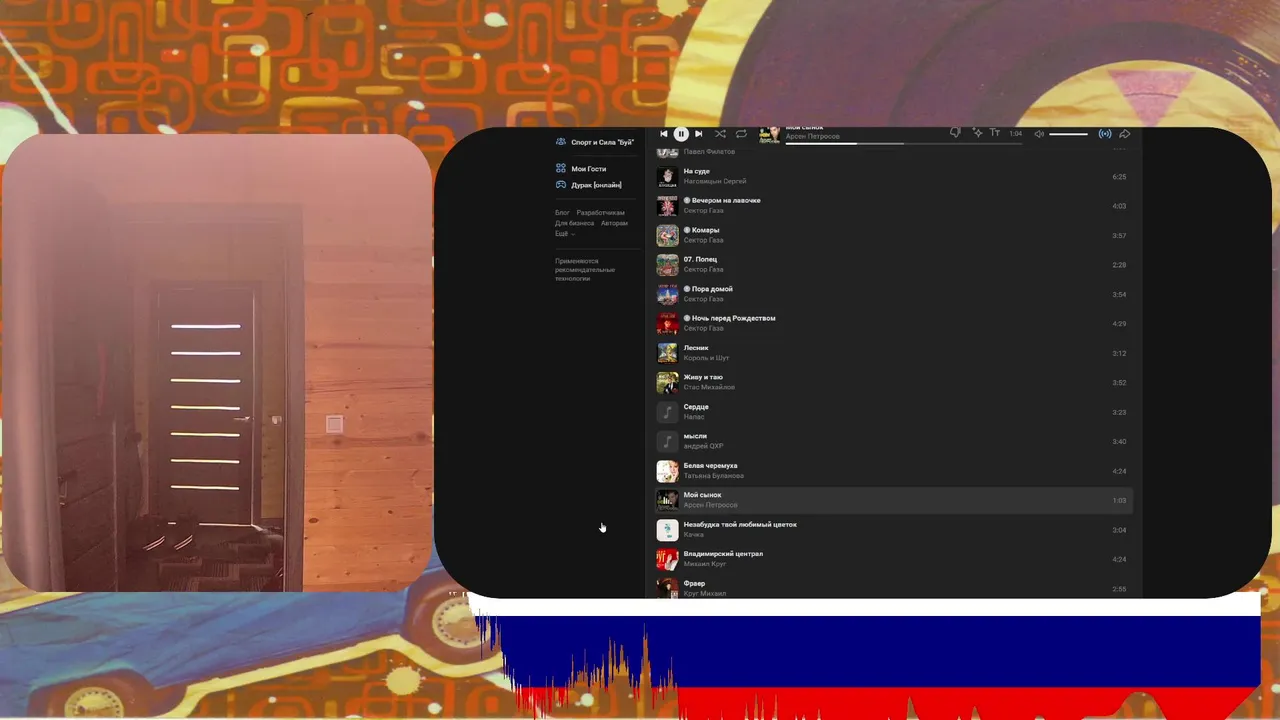The height and width of the screenshot is (720, 1280).
Task: Expand the Ещё dropdown
Action: (564, 234)
